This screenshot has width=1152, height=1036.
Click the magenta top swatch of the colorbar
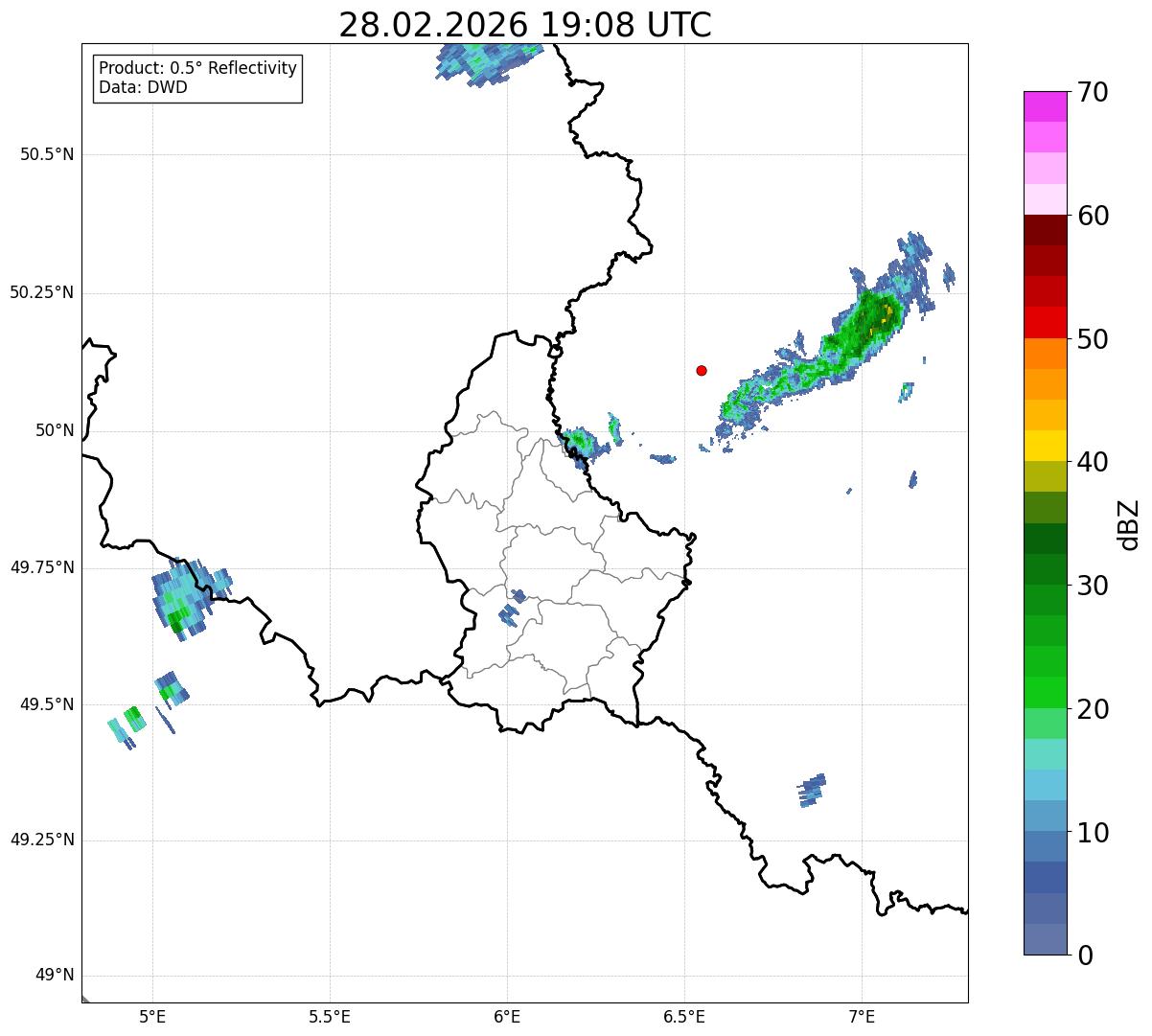click(x=1046, y=106)
